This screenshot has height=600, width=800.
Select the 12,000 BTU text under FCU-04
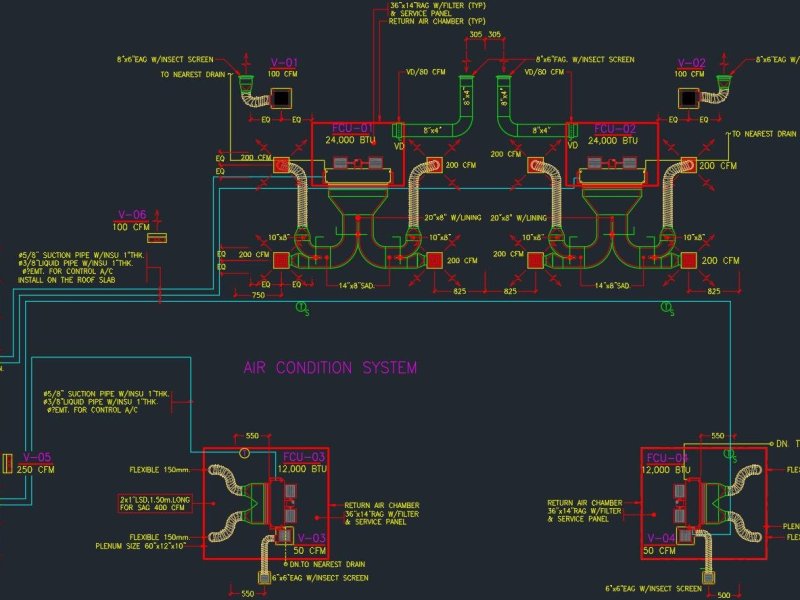click(666, 469)
